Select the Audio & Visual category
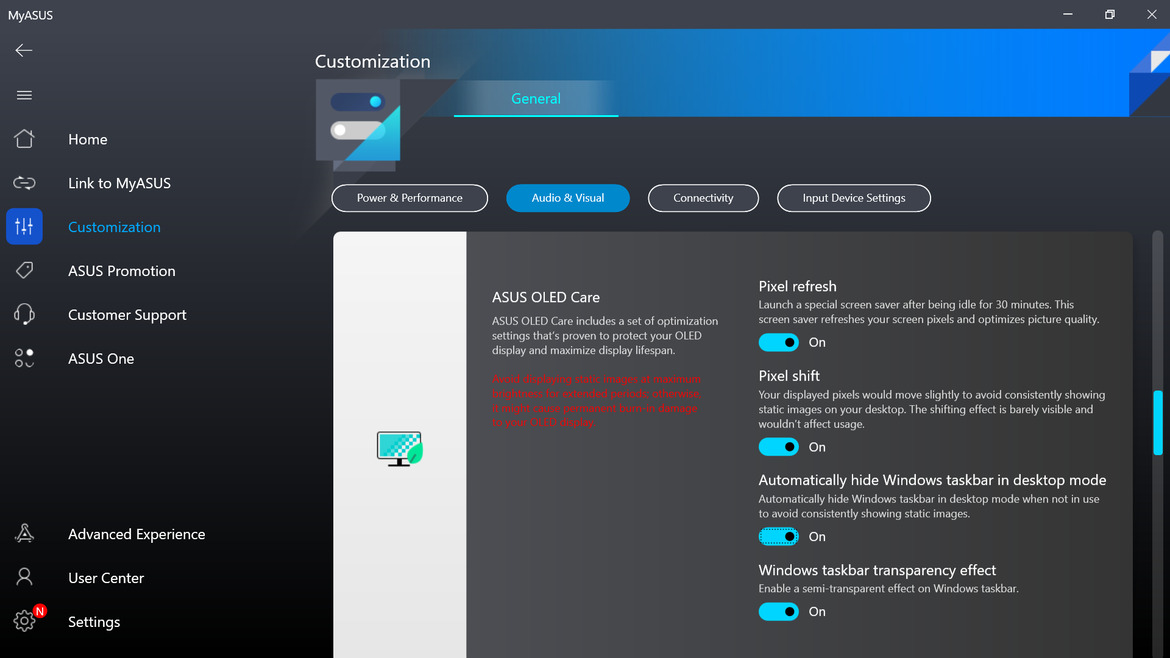1170x658 pixels. (568, 198)
